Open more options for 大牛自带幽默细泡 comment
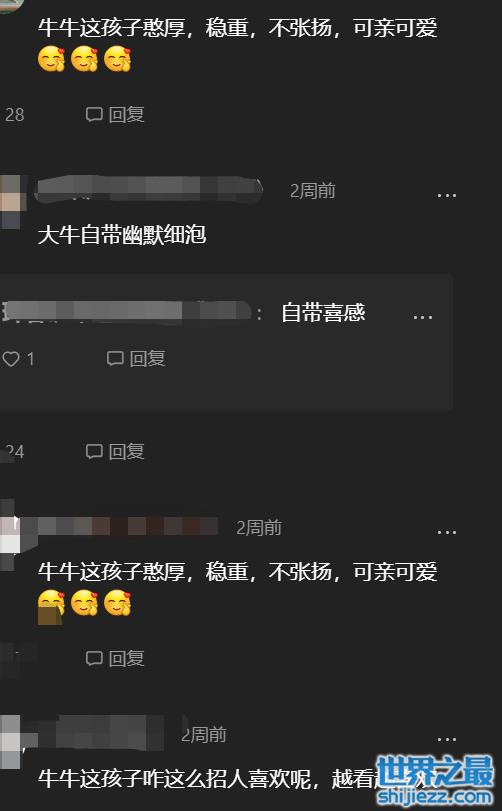 [447, 196]
